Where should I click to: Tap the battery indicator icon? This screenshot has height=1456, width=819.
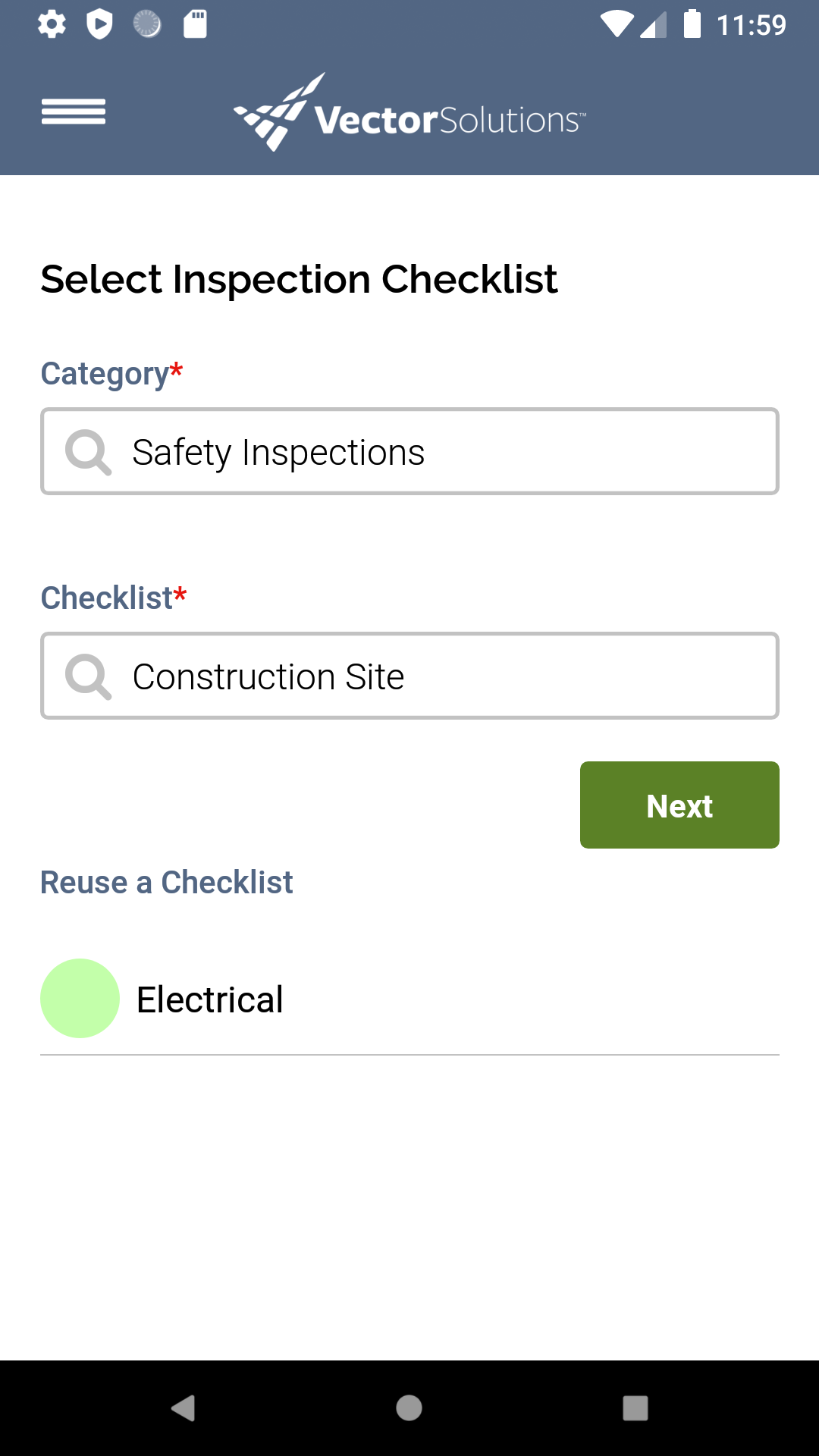coord(692,24)
